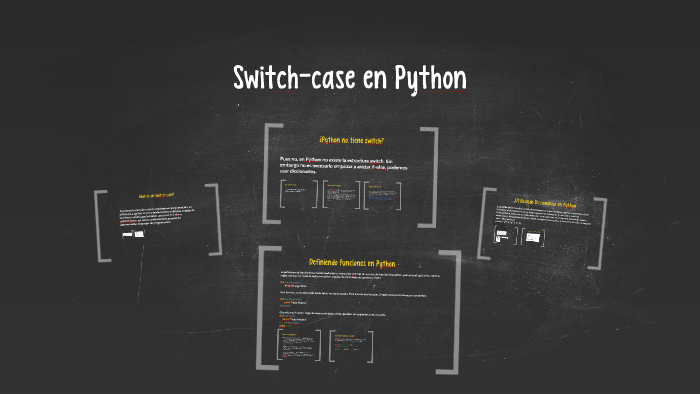Select the '¿Python no tiene switch?' heading
The width and height of the screenshot is (700, 394).
pyautogui.click(x=351, y=140)
